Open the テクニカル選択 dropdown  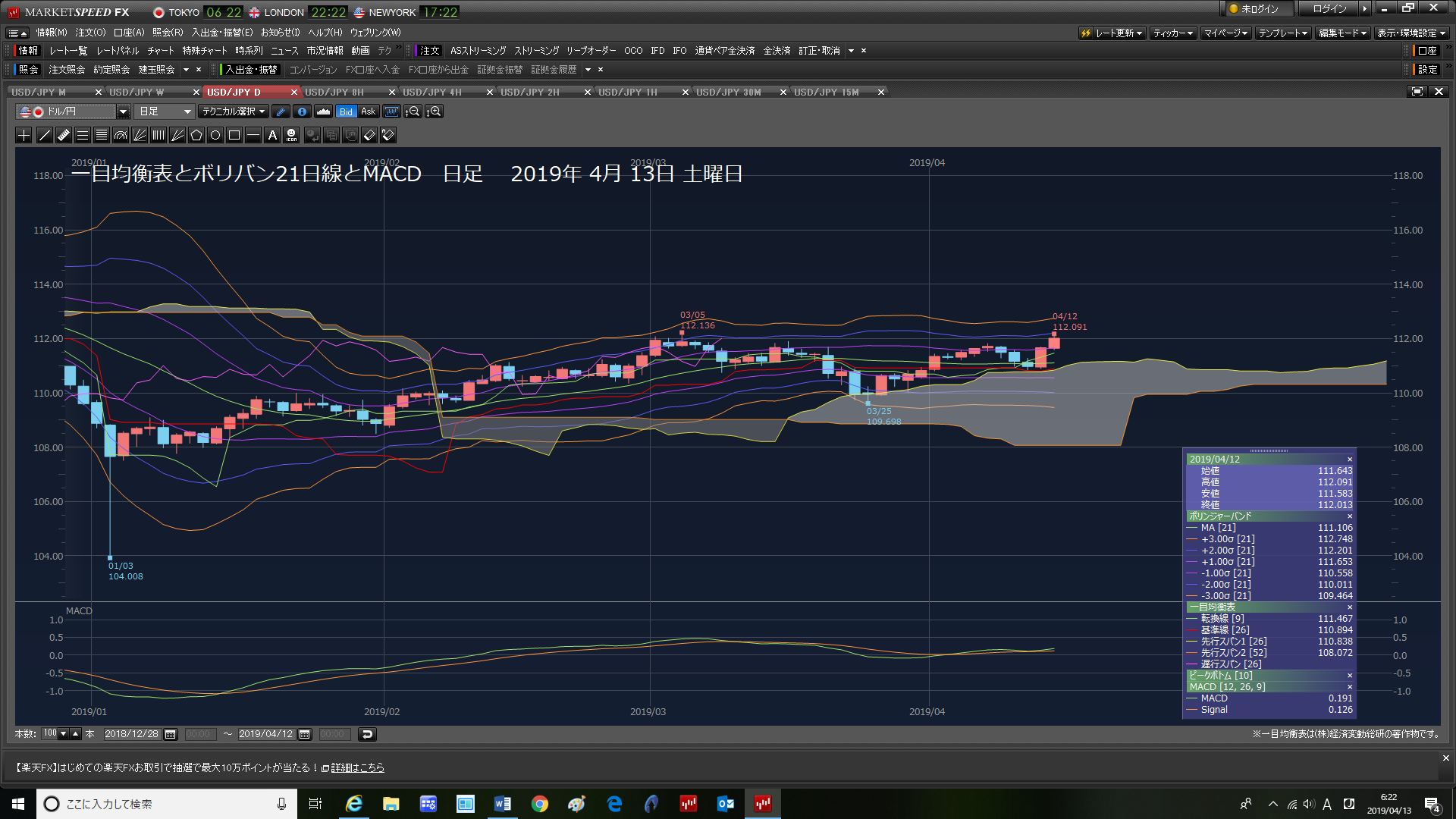(234, 111)
